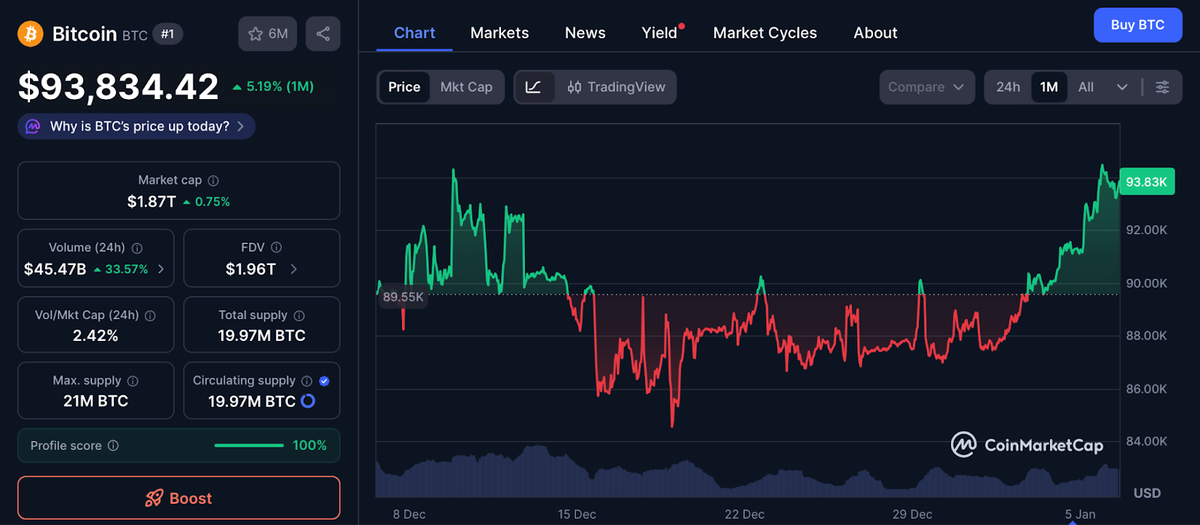1200x525 pixels.
Task: Click the rocket icon on Boost
Action: pyautogui.click(x=154, y=498)
